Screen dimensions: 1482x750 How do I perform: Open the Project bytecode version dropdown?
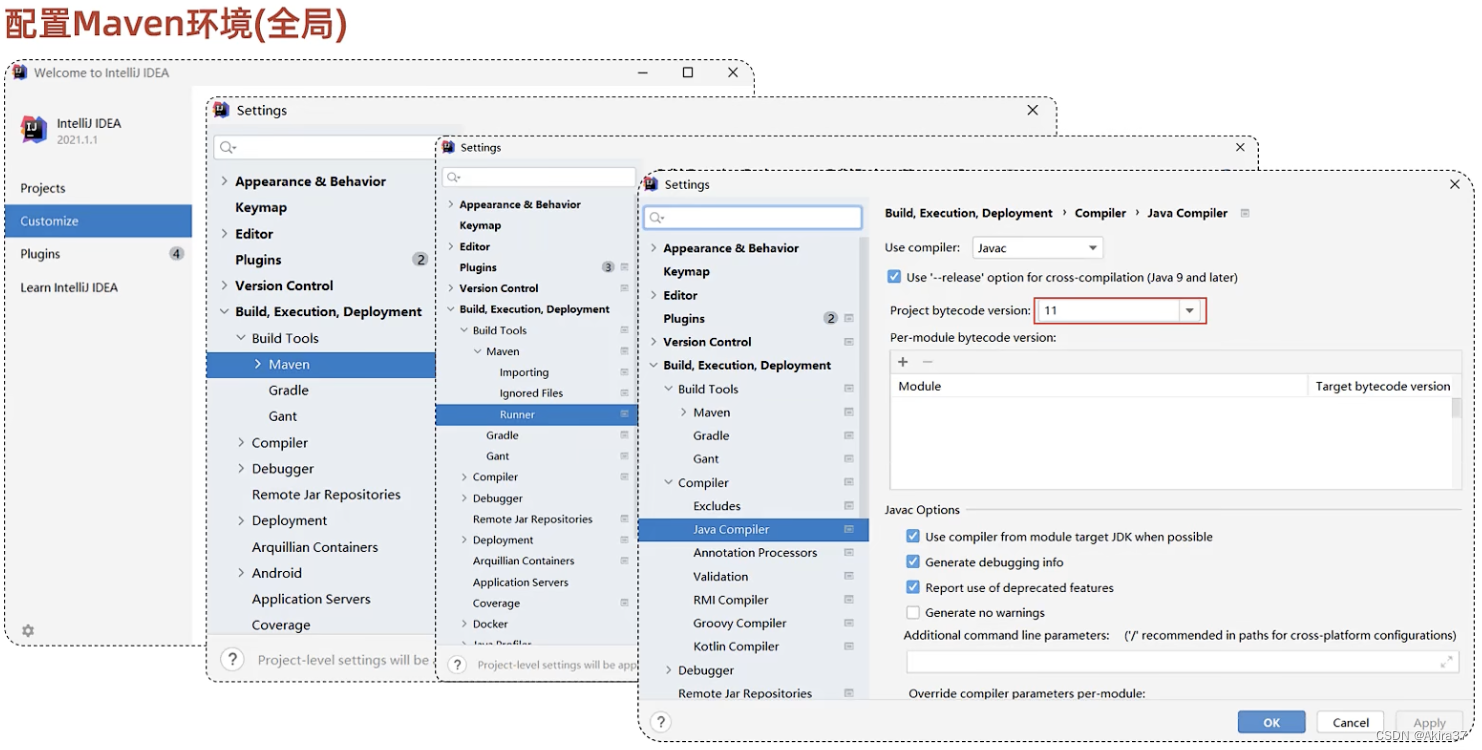1189,311
